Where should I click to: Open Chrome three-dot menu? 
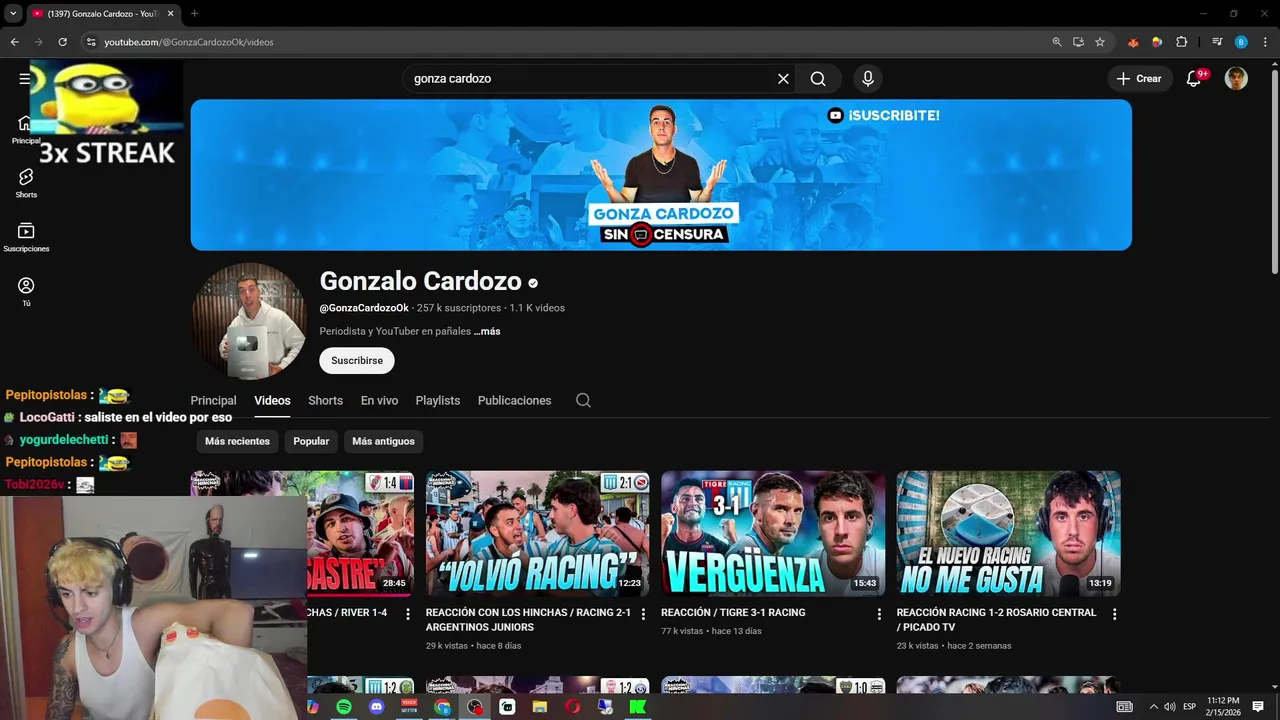(x=1265, y=42)
